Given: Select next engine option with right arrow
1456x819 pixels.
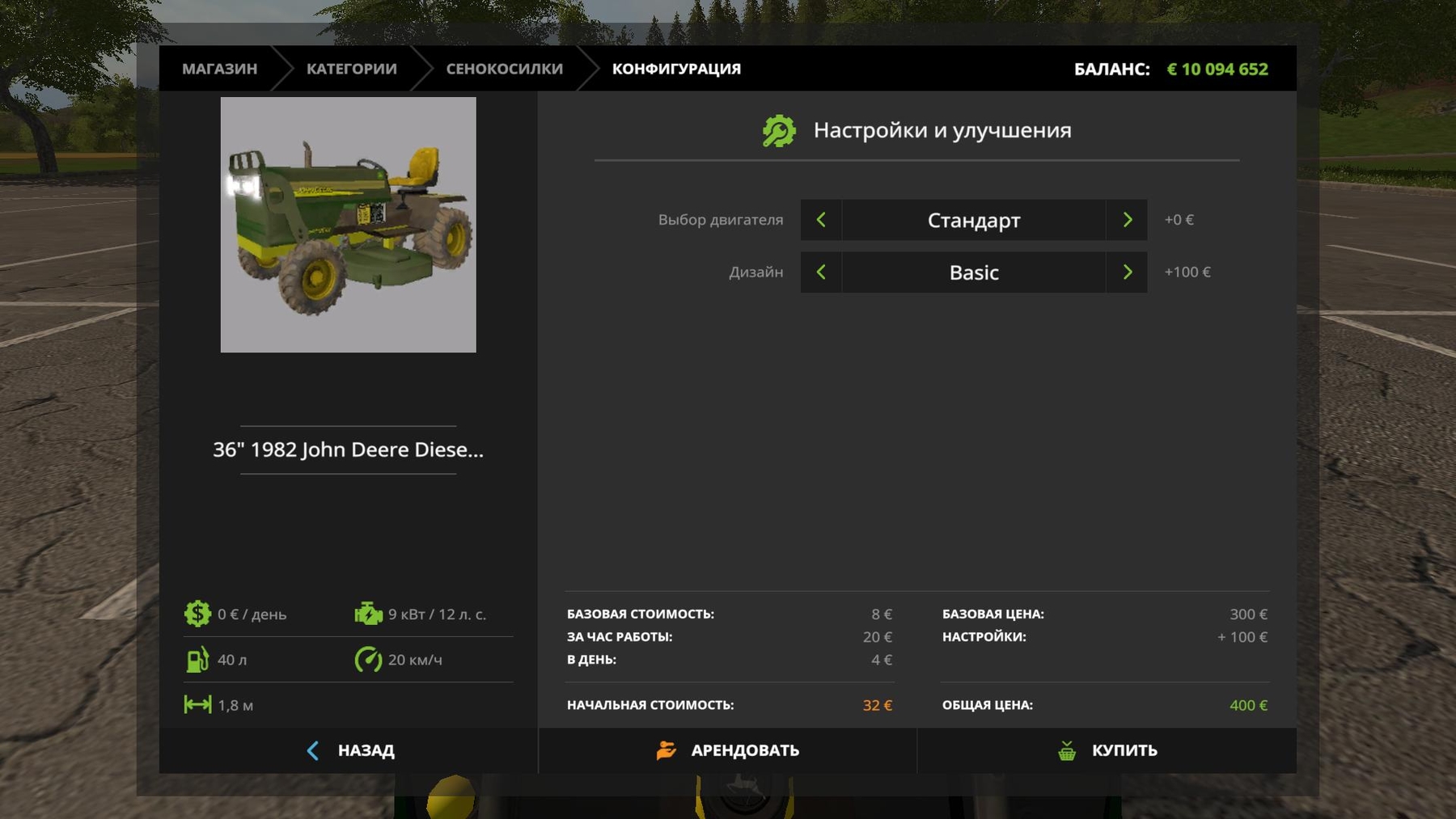Looking at the screenshot, I should (x=1127, y=220).
